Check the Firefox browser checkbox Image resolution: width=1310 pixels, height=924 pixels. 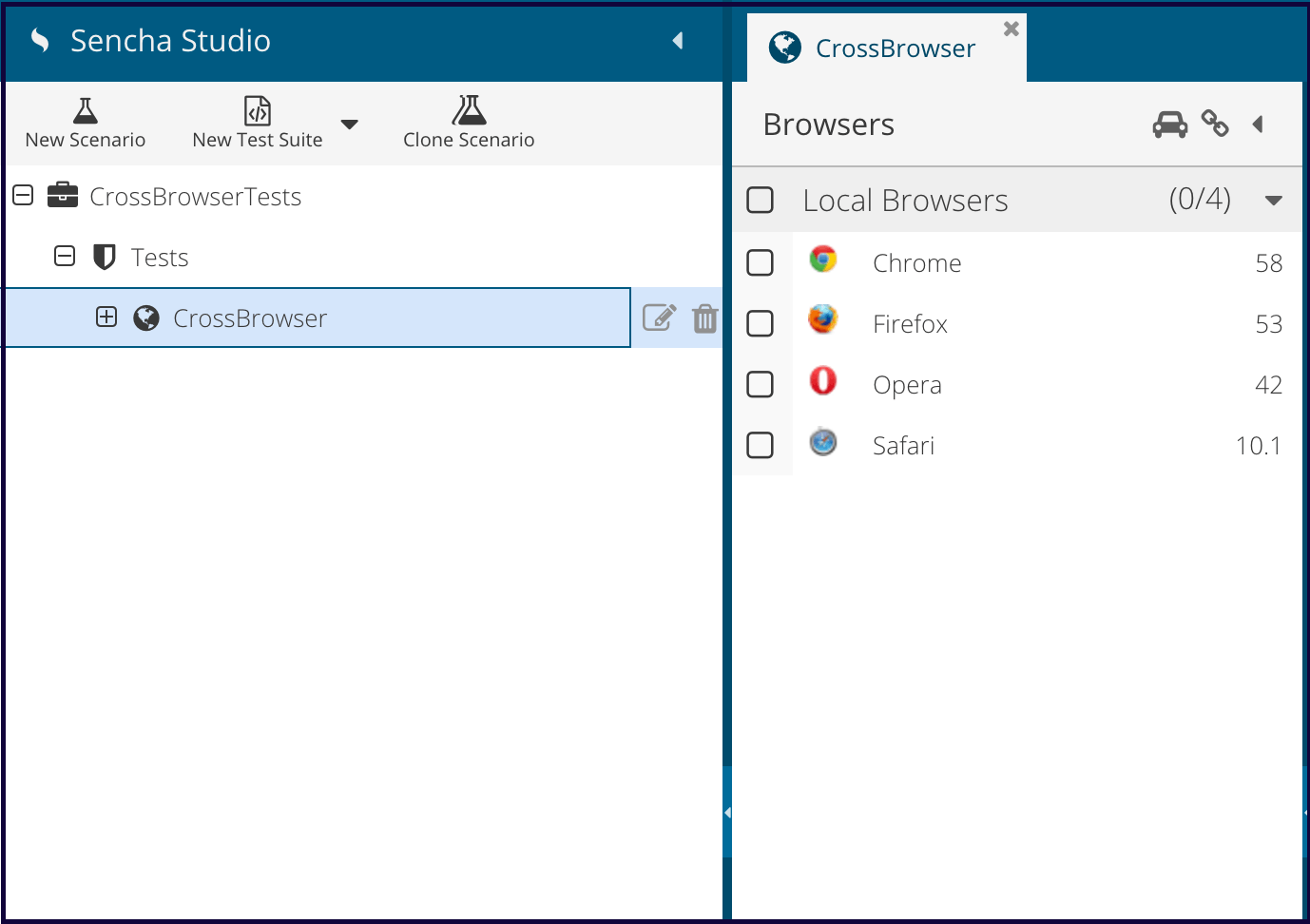click(761, 323)
